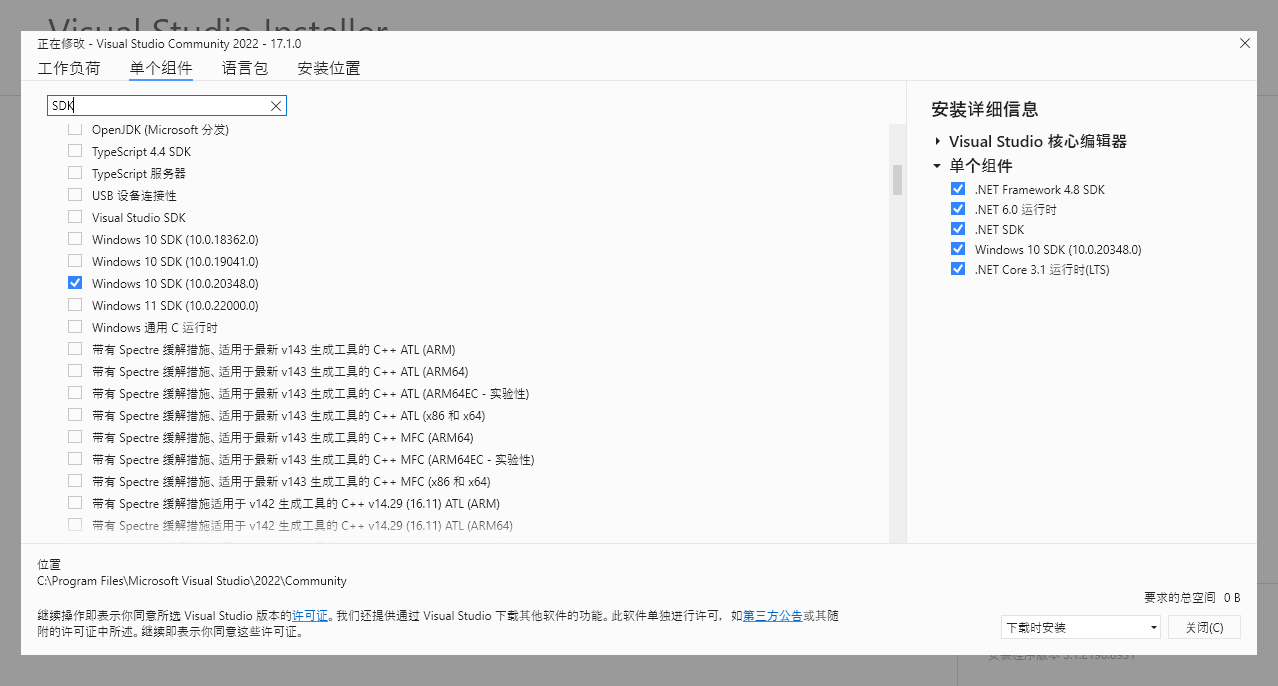Check Spectre v143 C++ ATL (x86 和 x64)
This screenshot has width=1278, height=686.
point(75,415)
